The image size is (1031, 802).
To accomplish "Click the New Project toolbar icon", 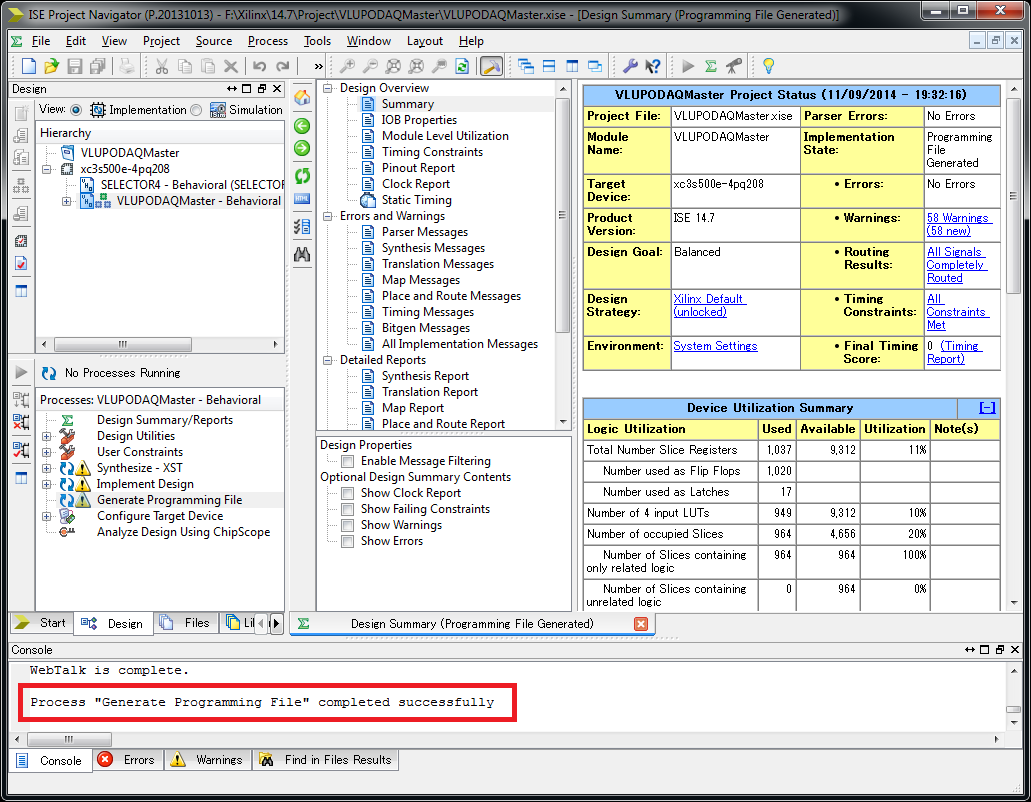I will tap(29, 66).
